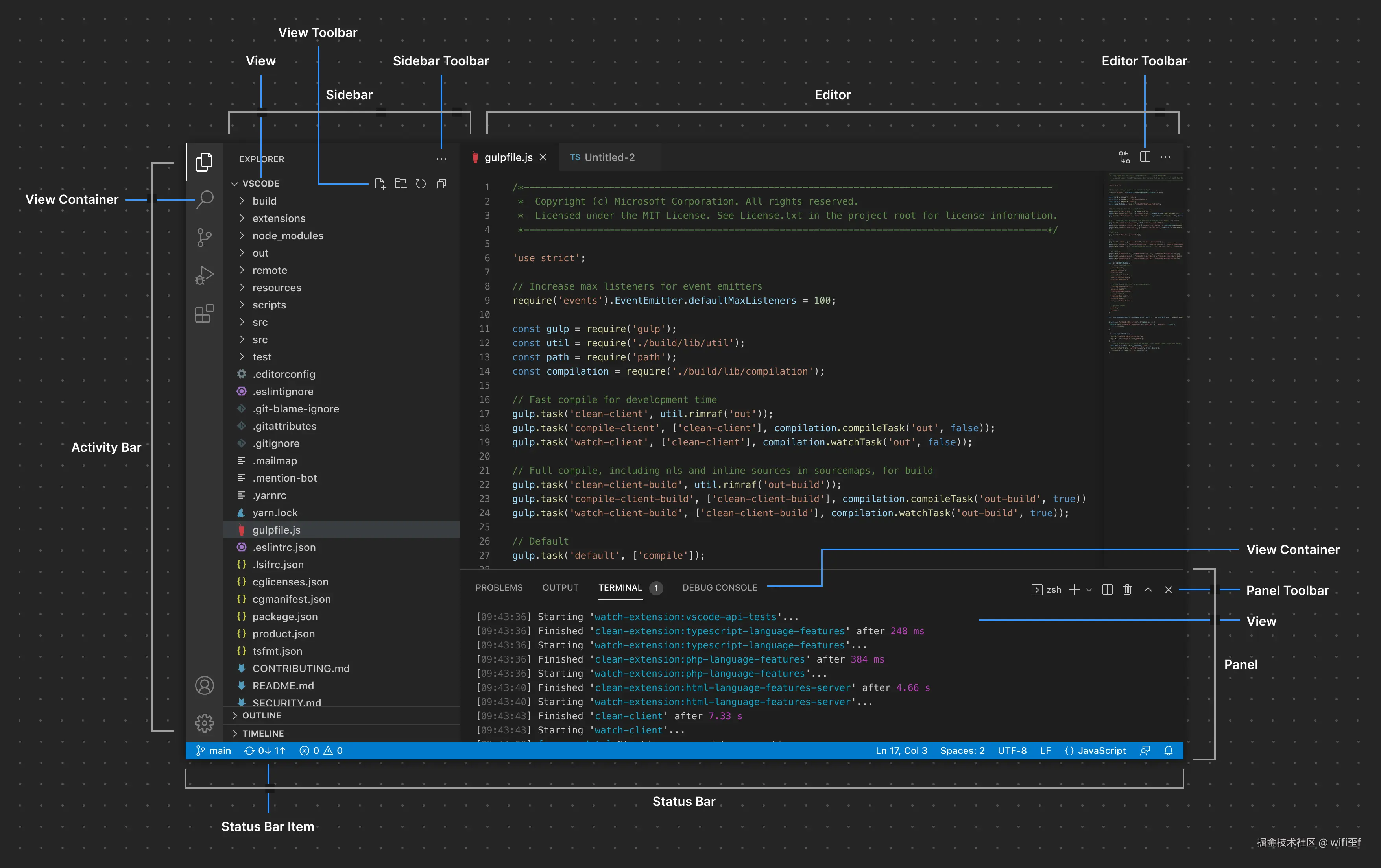Click the New Folder icon in Explorer
This screenshot has height=868, width=1381.
tap(400, 184)
